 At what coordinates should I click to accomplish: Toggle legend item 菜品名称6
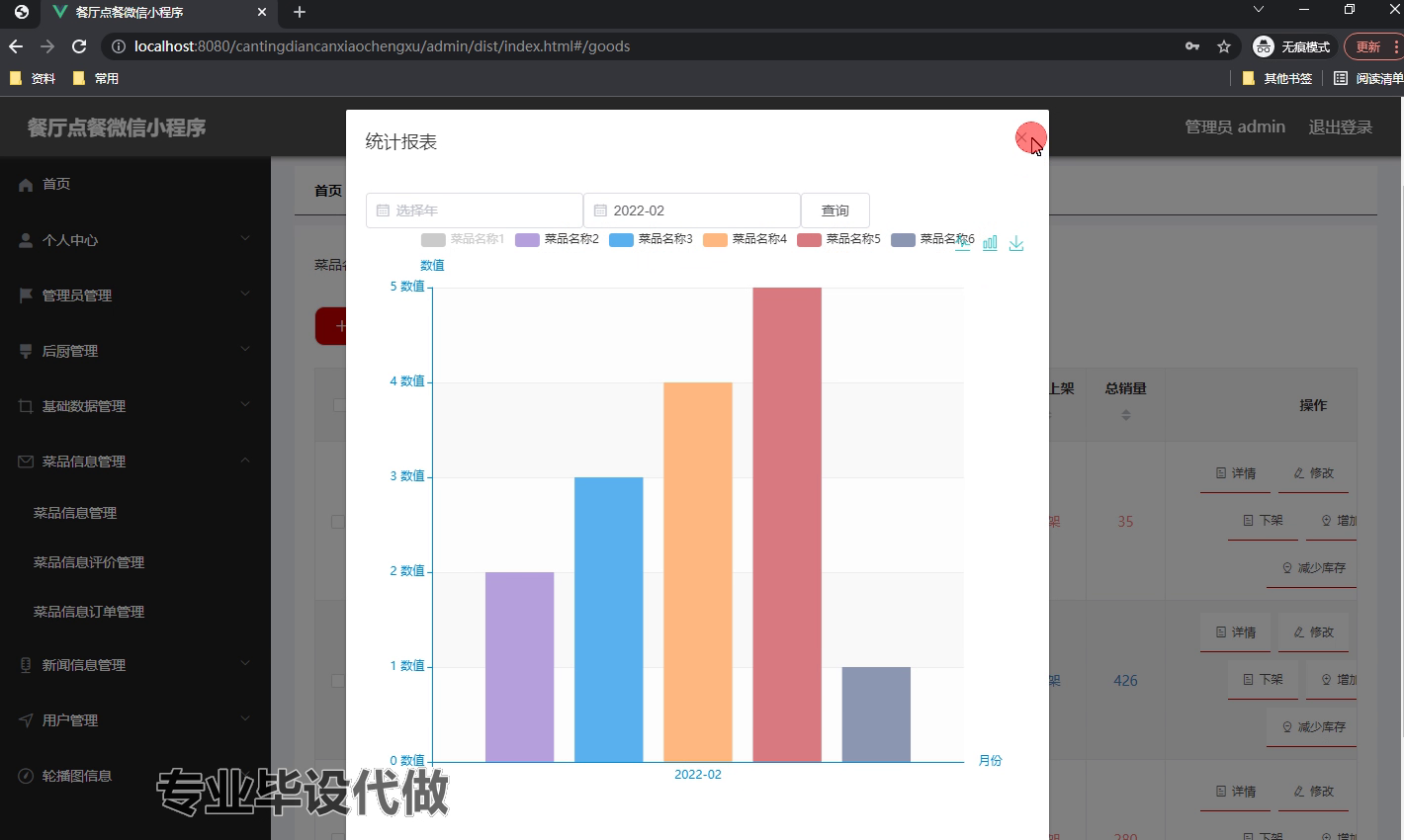click(932, 240)
